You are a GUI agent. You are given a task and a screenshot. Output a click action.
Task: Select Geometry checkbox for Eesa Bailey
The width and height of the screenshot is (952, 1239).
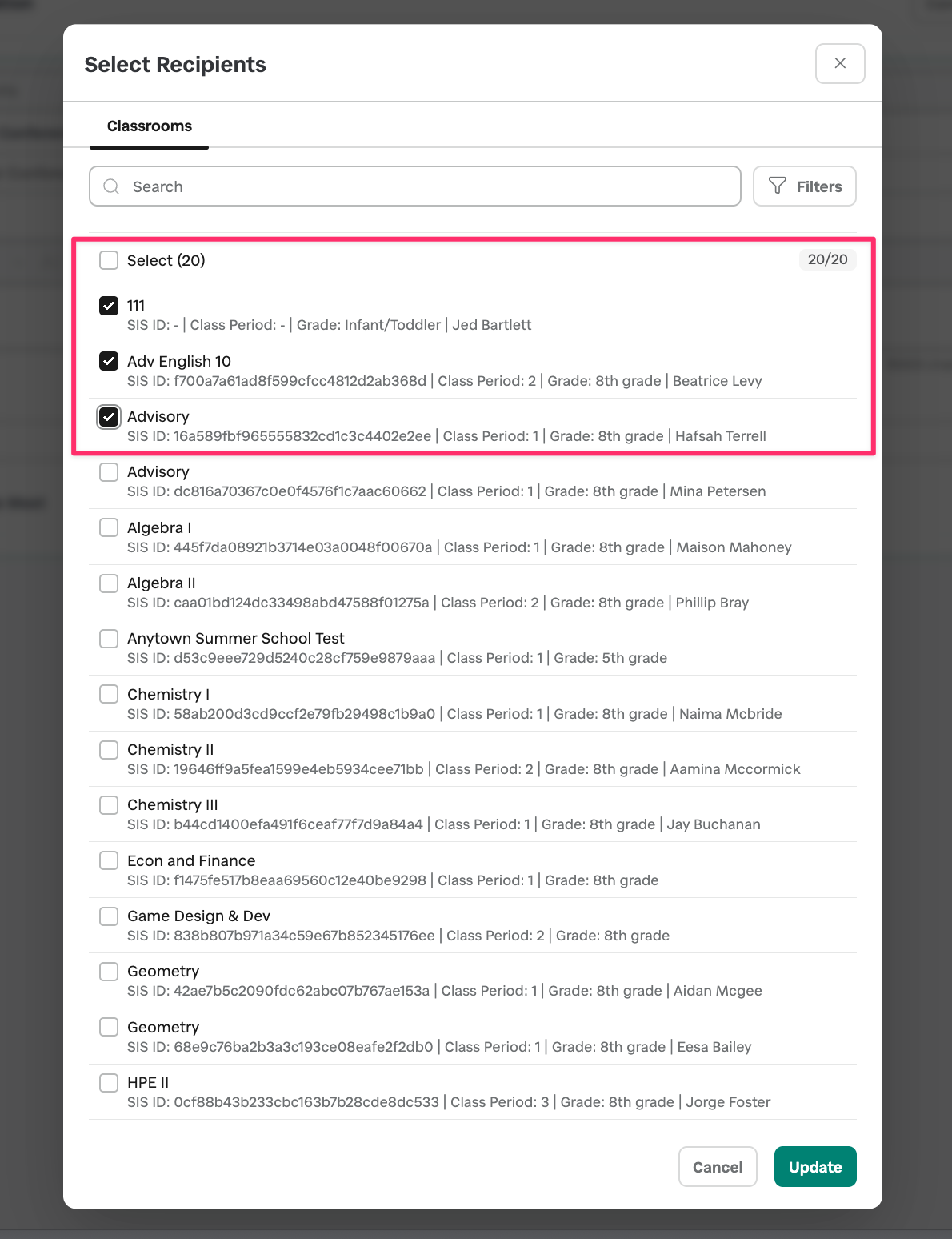pyautogui.click(x=109, y=1027)
